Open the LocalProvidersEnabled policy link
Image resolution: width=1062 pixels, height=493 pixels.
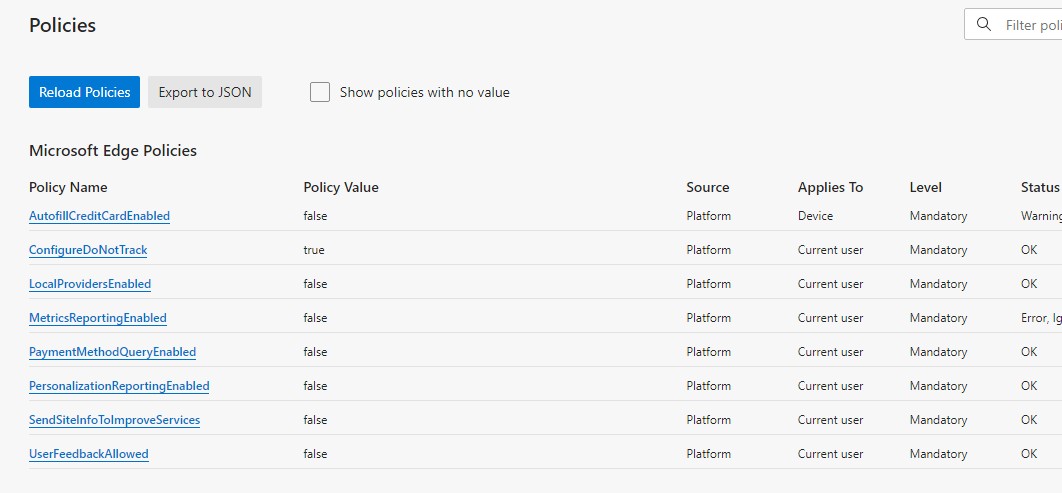pyautogui.click(x=90, y=284)
